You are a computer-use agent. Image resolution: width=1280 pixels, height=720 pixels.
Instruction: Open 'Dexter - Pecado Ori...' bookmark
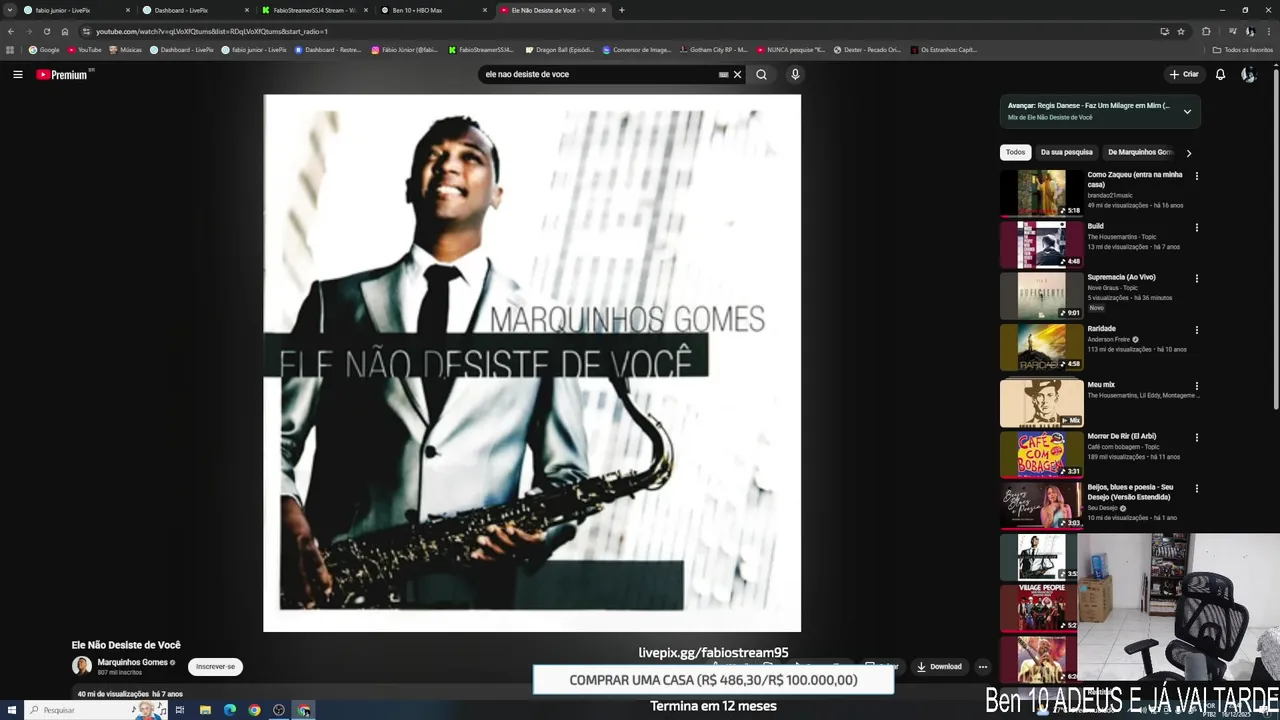867,49
